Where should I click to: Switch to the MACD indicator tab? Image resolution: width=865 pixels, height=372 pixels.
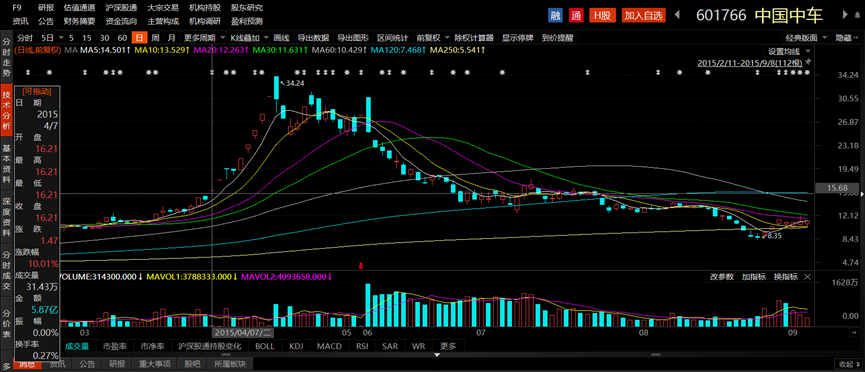click(329, 346)
